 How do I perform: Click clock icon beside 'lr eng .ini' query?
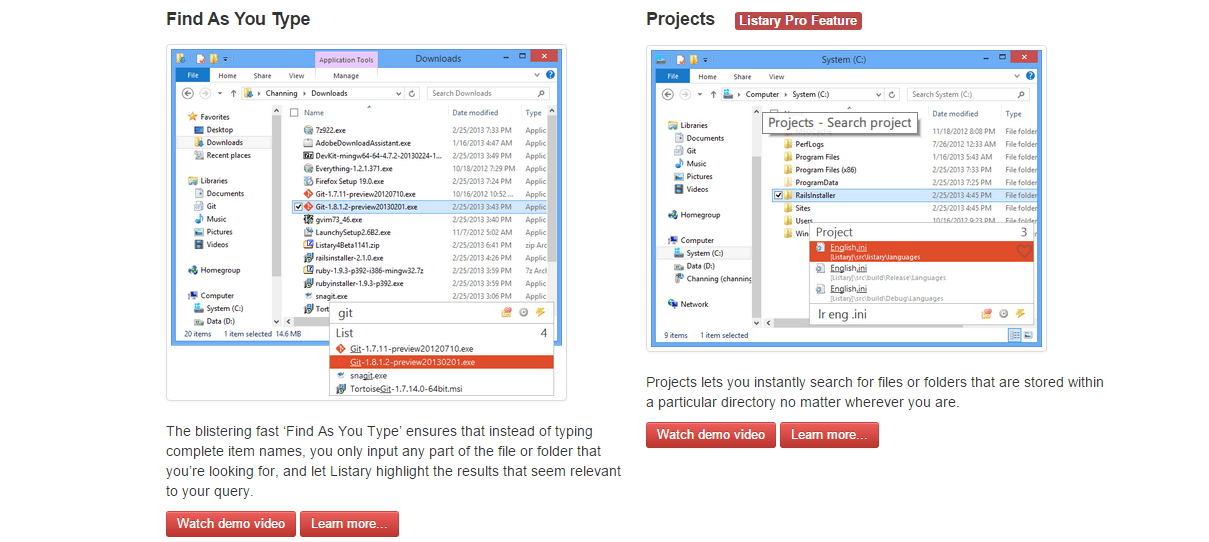[x=1003, y=314]
